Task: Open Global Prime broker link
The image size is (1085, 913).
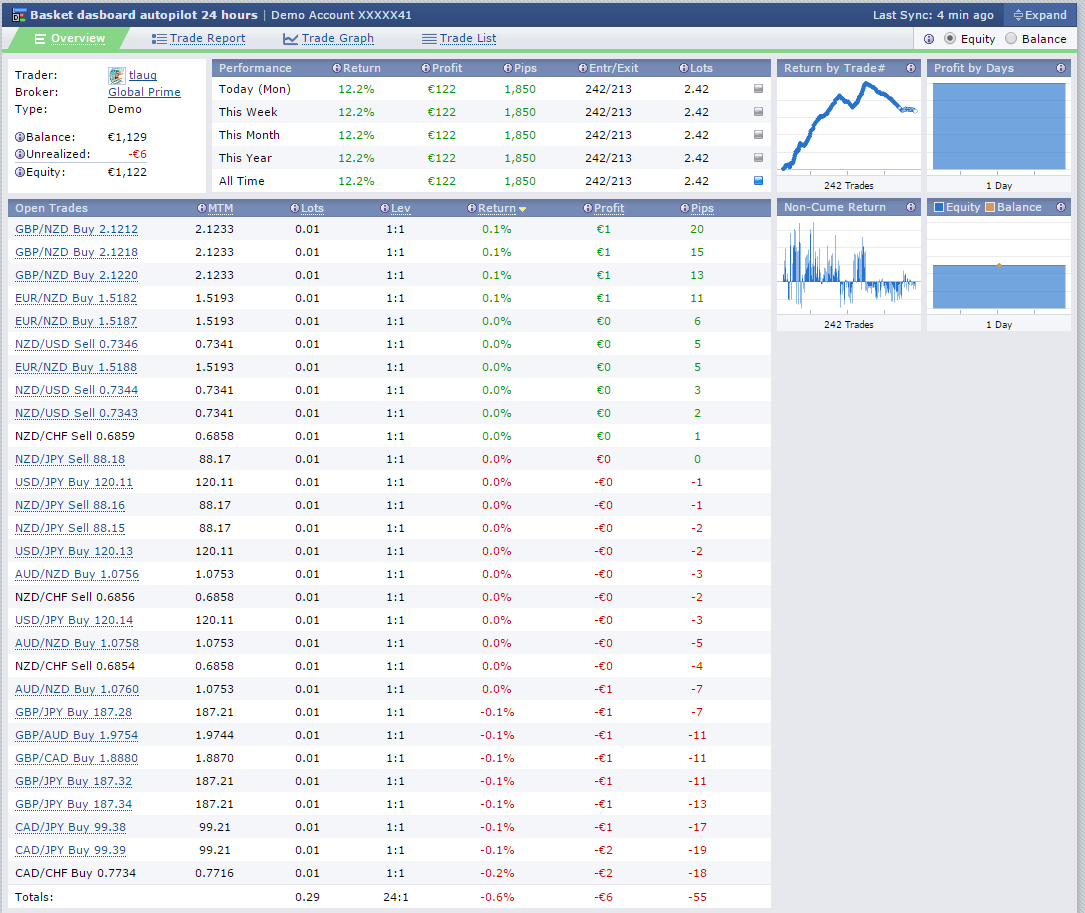Action: (144, 92)
